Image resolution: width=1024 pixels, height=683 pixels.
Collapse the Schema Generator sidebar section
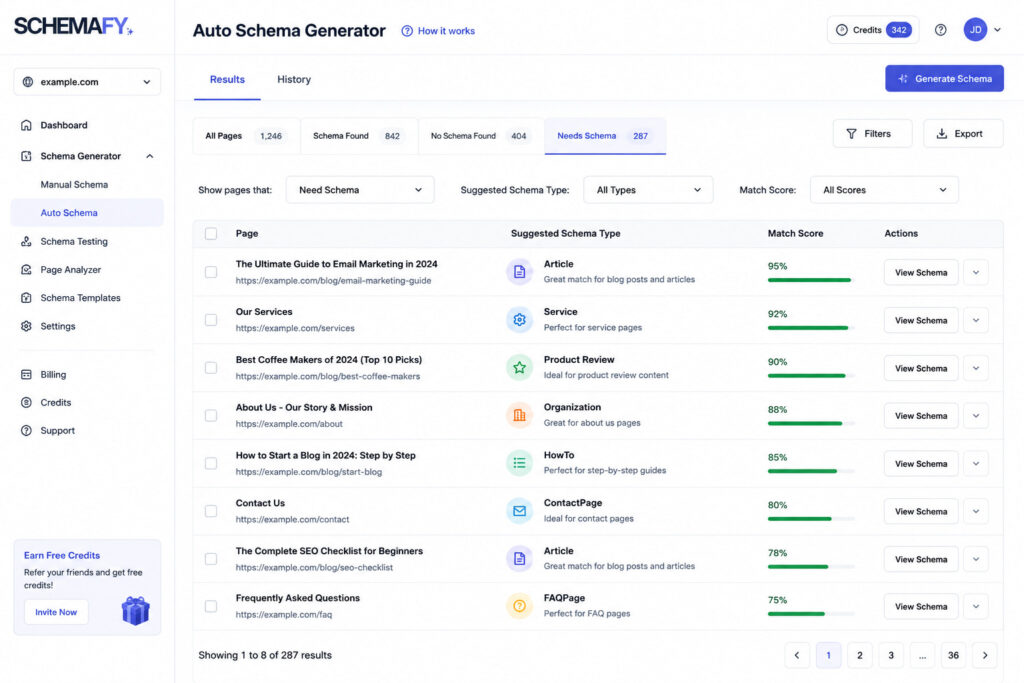point(150,156)
